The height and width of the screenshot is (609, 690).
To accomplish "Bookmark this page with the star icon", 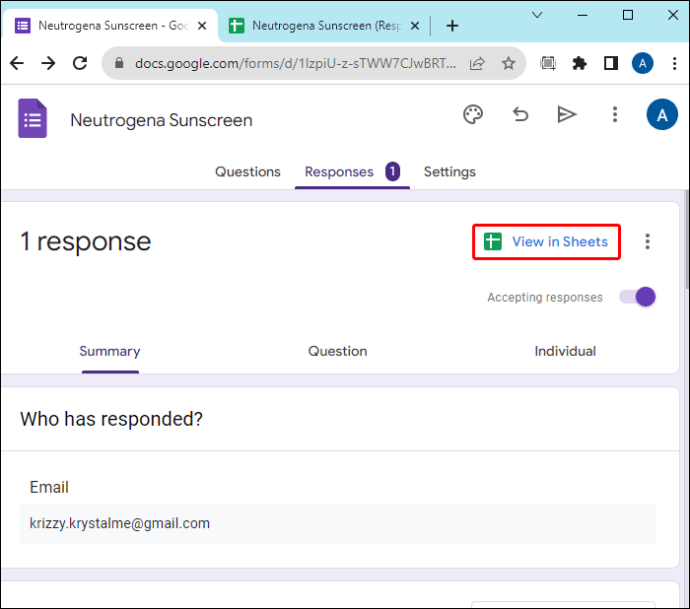I will click(x=508, y=63).
